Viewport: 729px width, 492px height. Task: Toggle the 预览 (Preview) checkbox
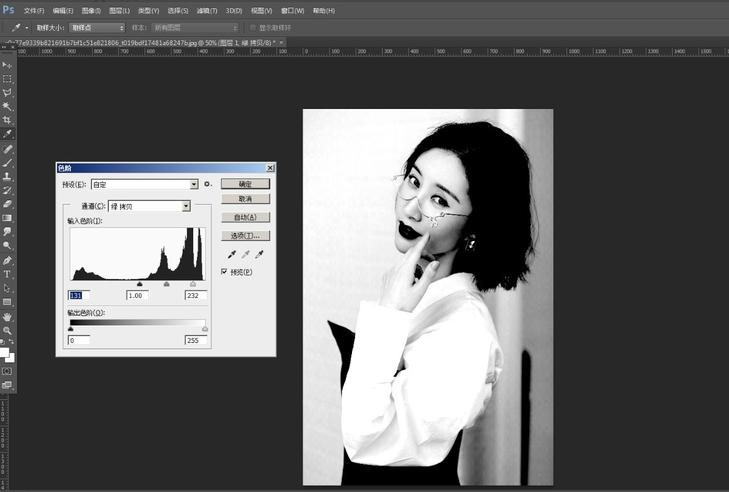pos(225,272)
